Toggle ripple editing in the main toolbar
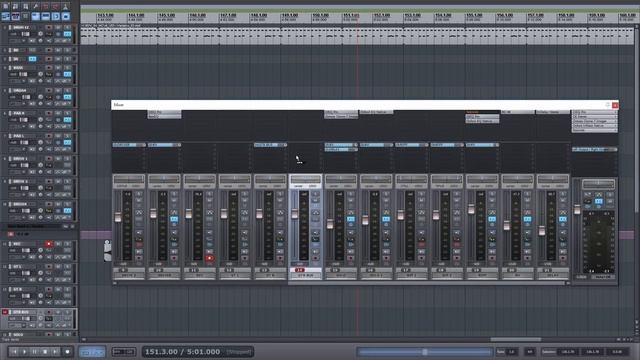The width and height of the screenshot is (640, 360). [x=25, y=16]
